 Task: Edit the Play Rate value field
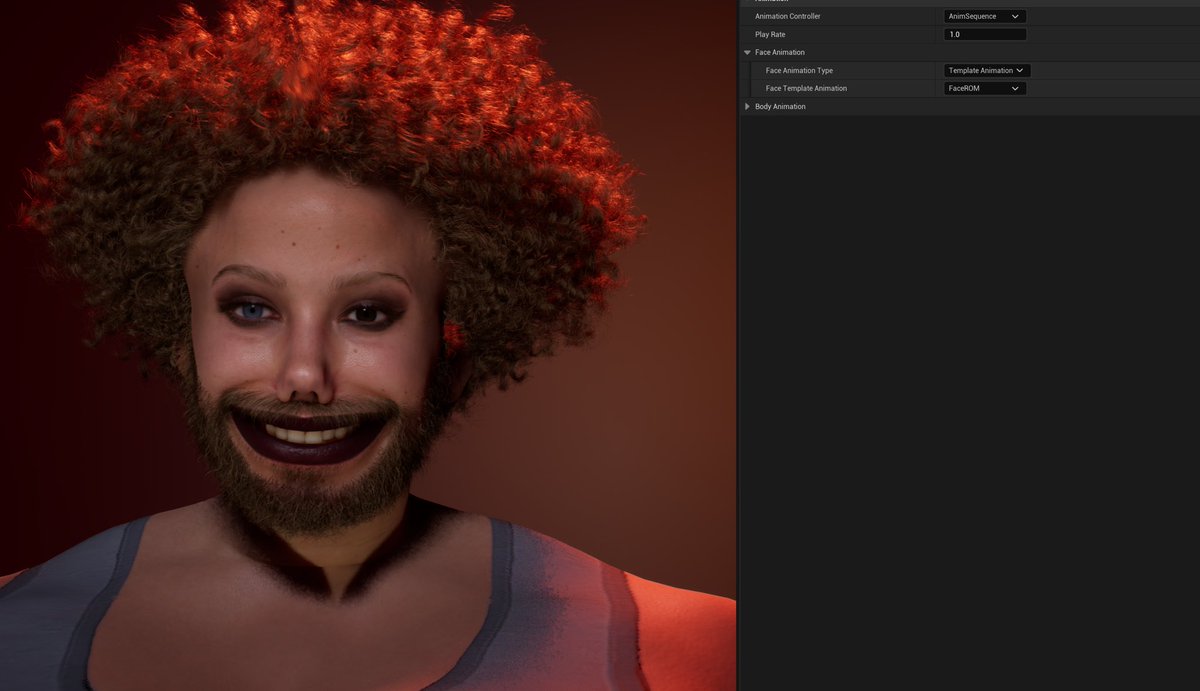pos(985,34)
